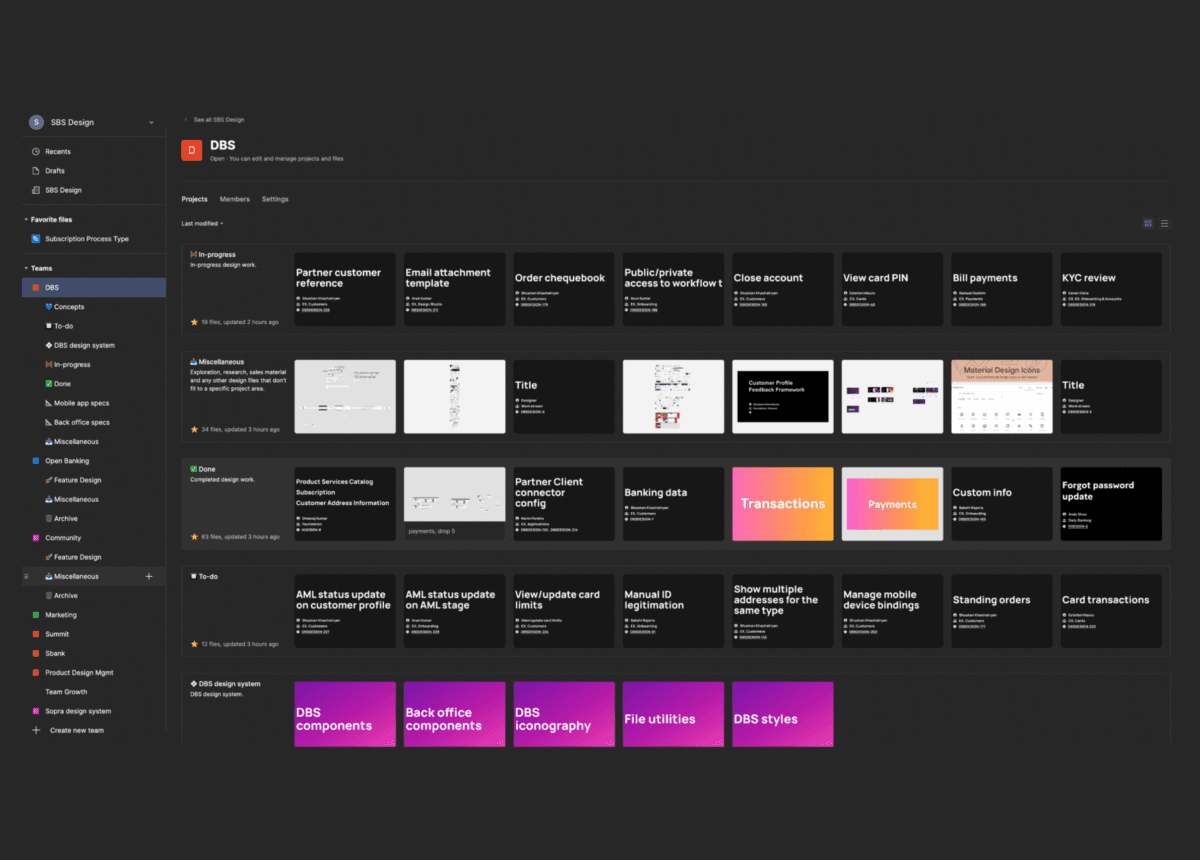Click the large red DBS avatar in header
Viewport: 1200px width, 860px height.
tap(191, 150)
